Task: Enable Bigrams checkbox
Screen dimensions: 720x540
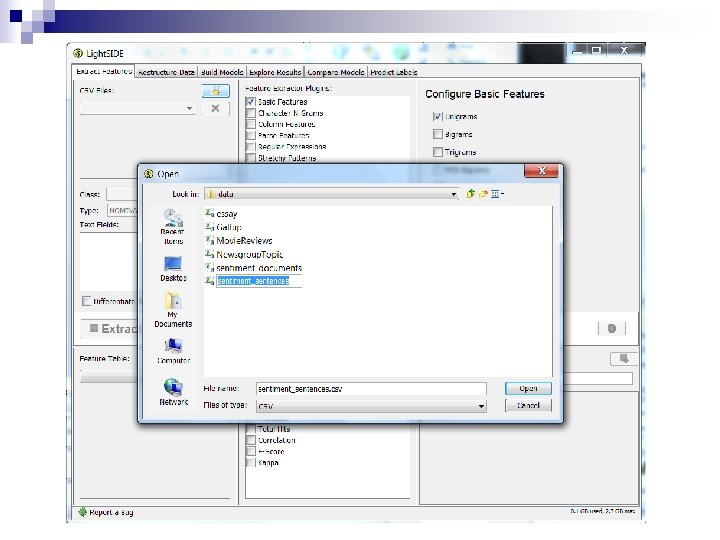Action: [x=438, y=134]
